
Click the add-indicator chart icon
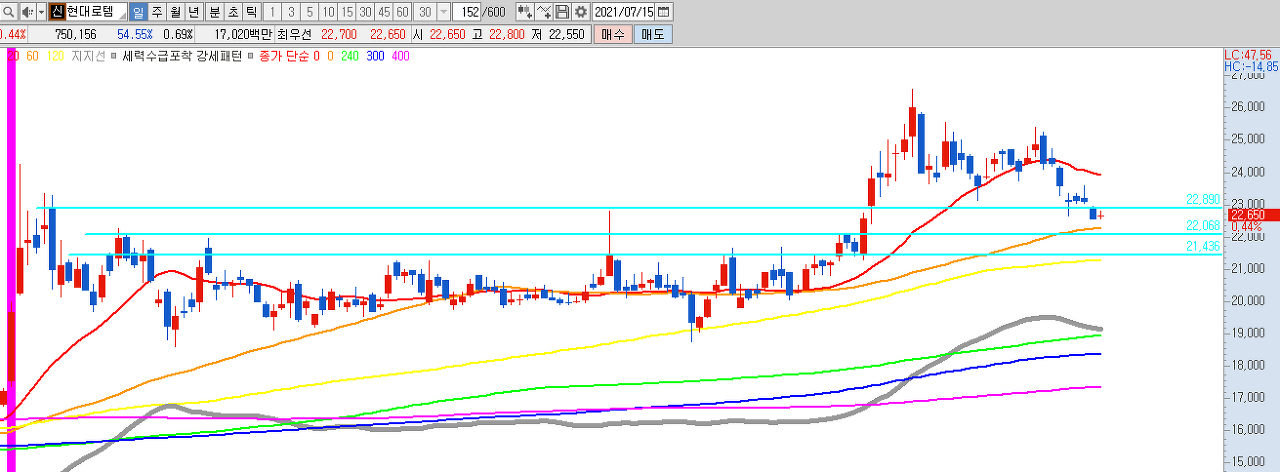(x=524, y=12)
